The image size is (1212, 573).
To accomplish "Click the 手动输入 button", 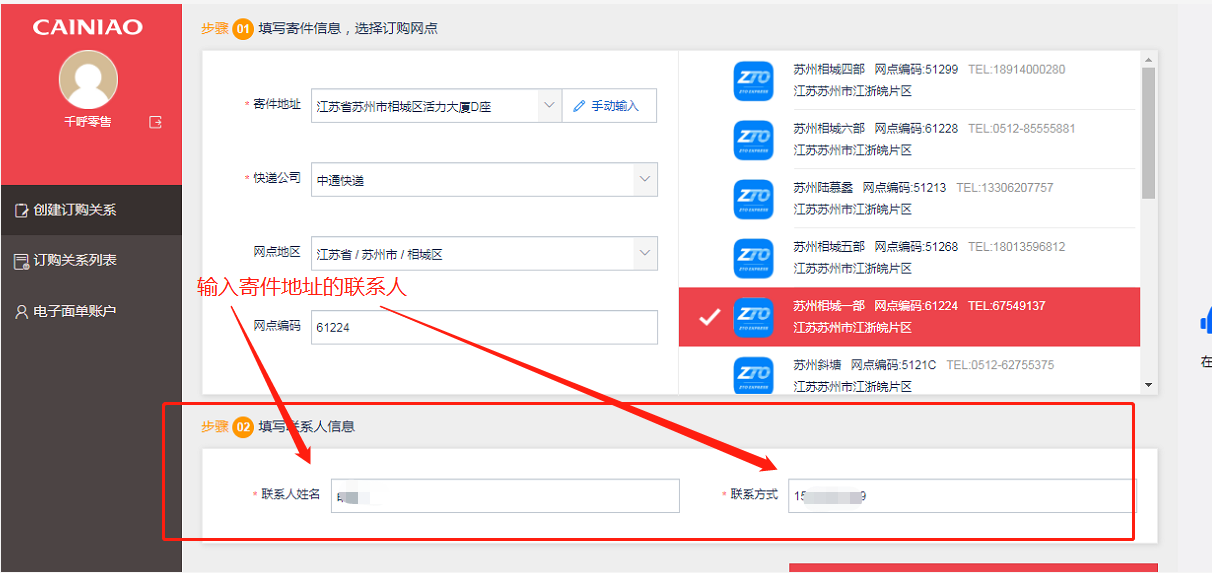I will click(x=609, y=105).
